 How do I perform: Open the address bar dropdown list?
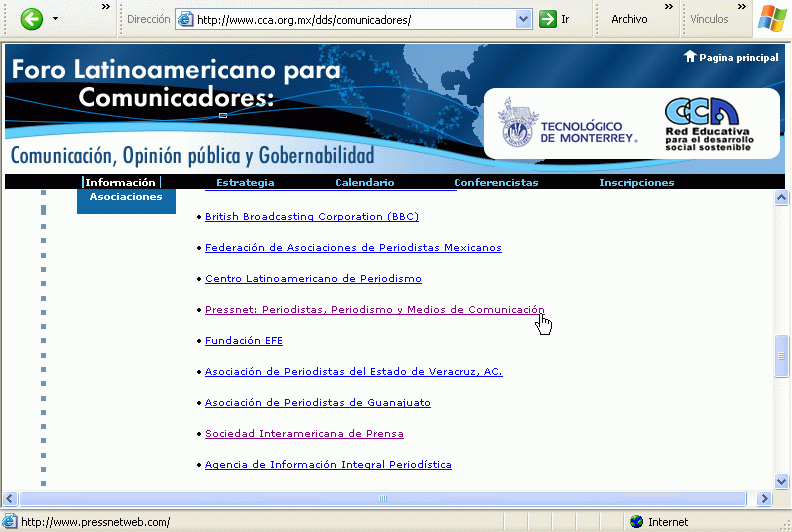[523, 20]
